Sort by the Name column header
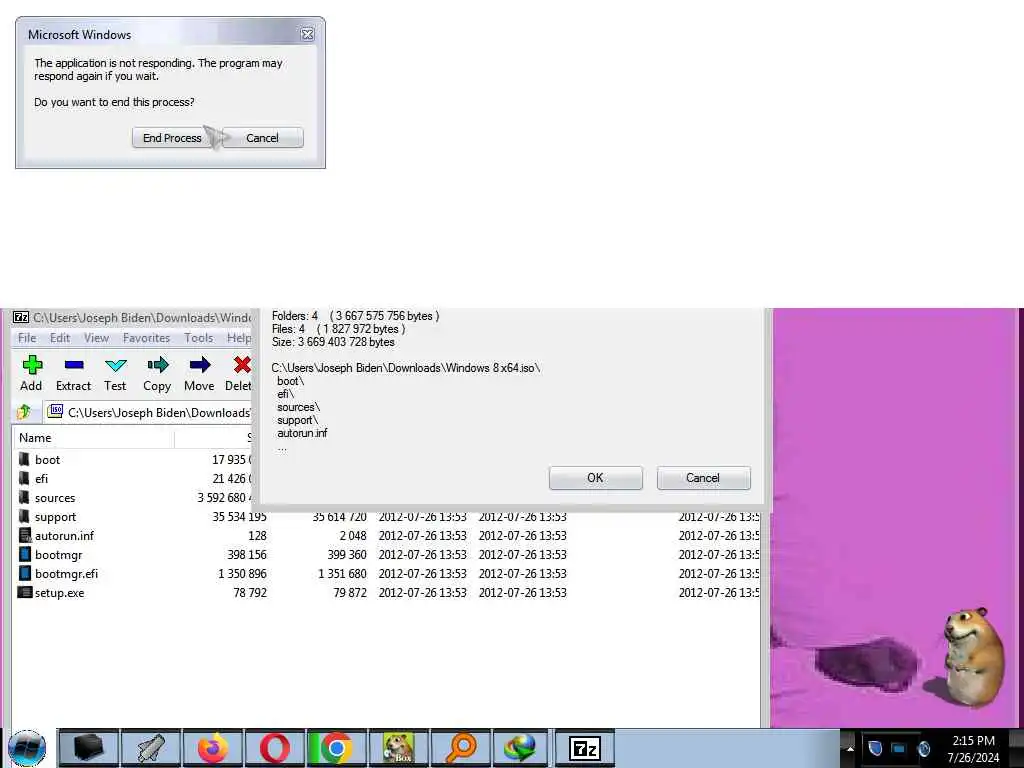This screenshot has width=1024, height=768. tap(93, 438)
